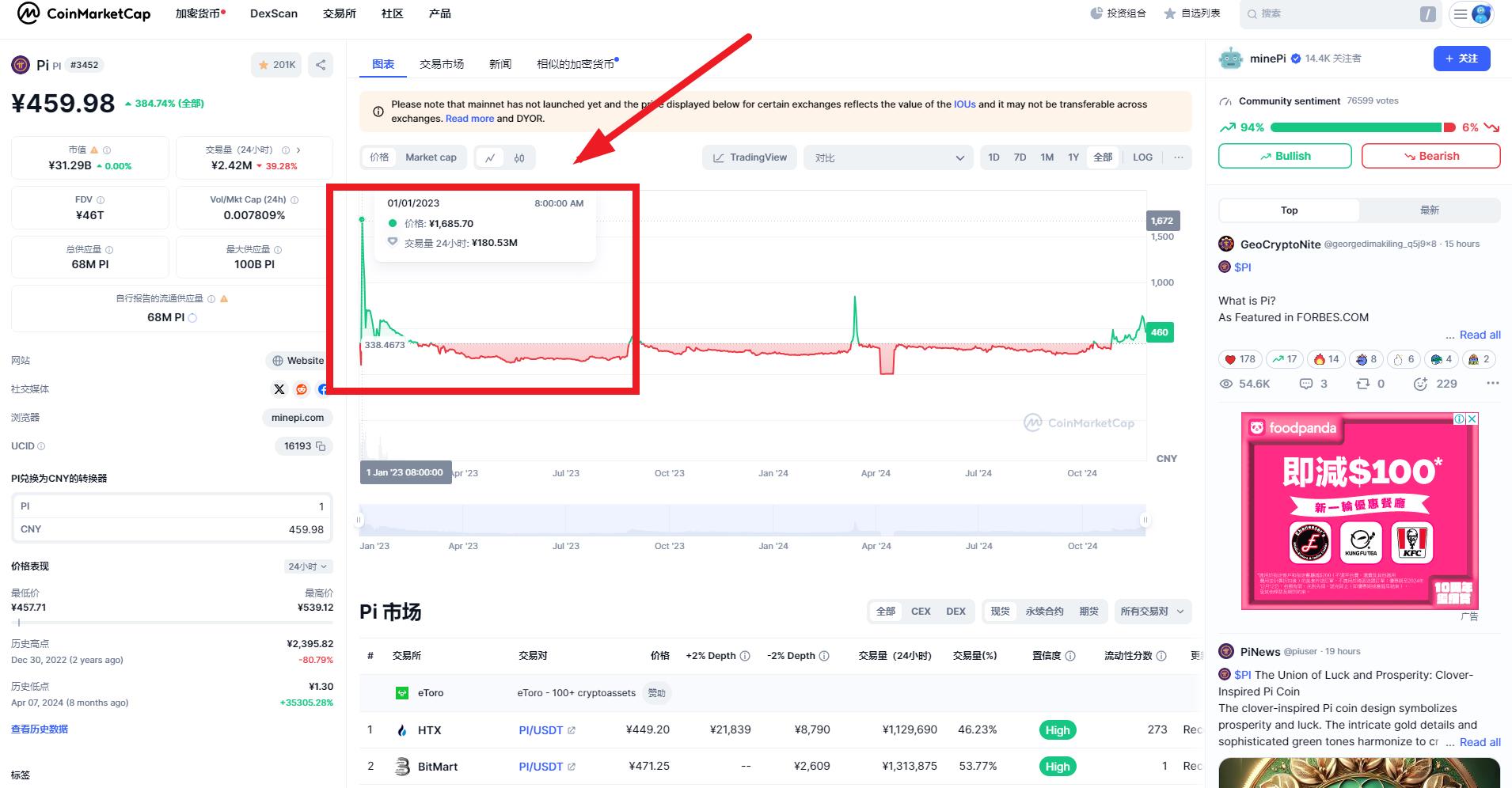Switch to the 图表 tab
1512x788 pixels.
pos(383,64)
